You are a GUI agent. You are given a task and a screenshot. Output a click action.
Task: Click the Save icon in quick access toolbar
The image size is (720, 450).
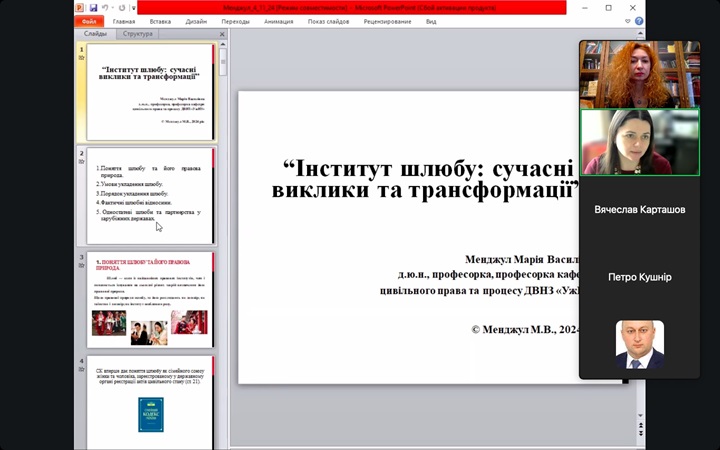point(92,7)
